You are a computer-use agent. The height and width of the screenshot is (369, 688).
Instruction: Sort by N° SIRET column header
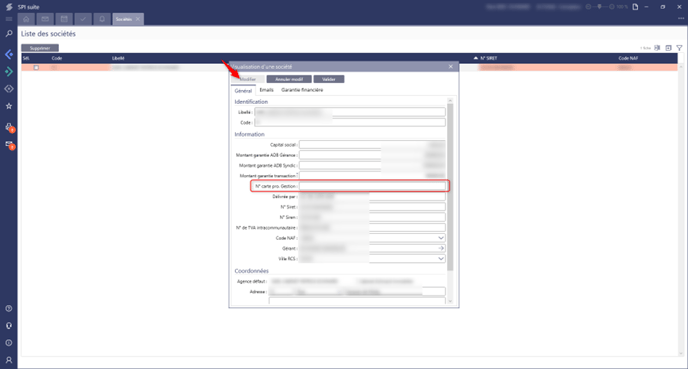(488, 58)
